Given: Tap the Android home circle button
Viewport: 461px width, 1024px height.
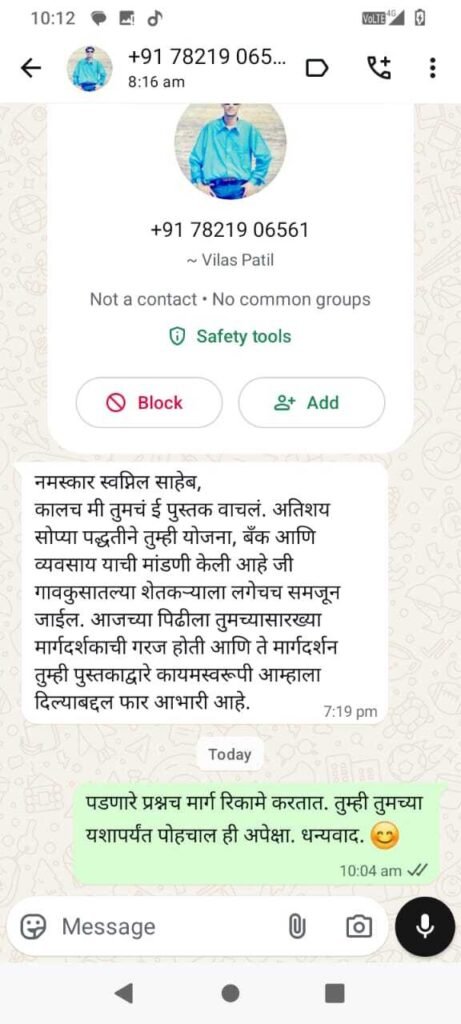Looking at the screenshot, I should pos(230,993).
